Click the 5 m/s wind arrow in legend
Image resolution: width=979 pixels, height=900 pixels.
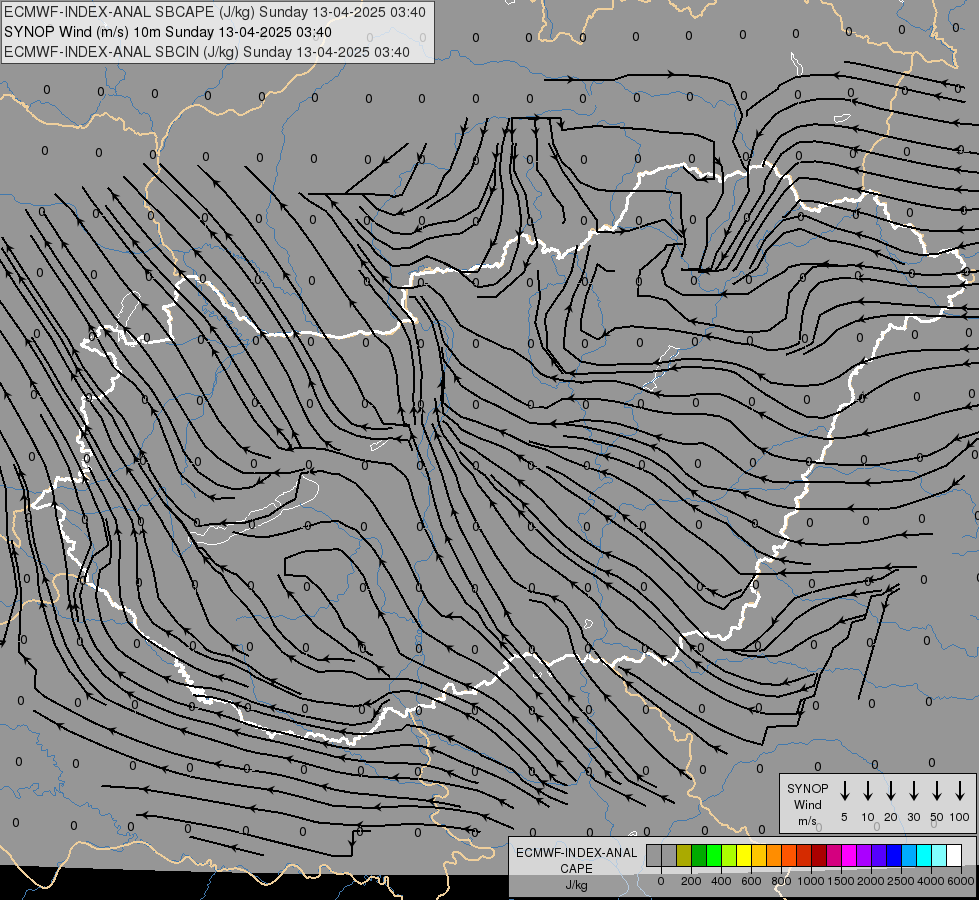coord(845,790)
